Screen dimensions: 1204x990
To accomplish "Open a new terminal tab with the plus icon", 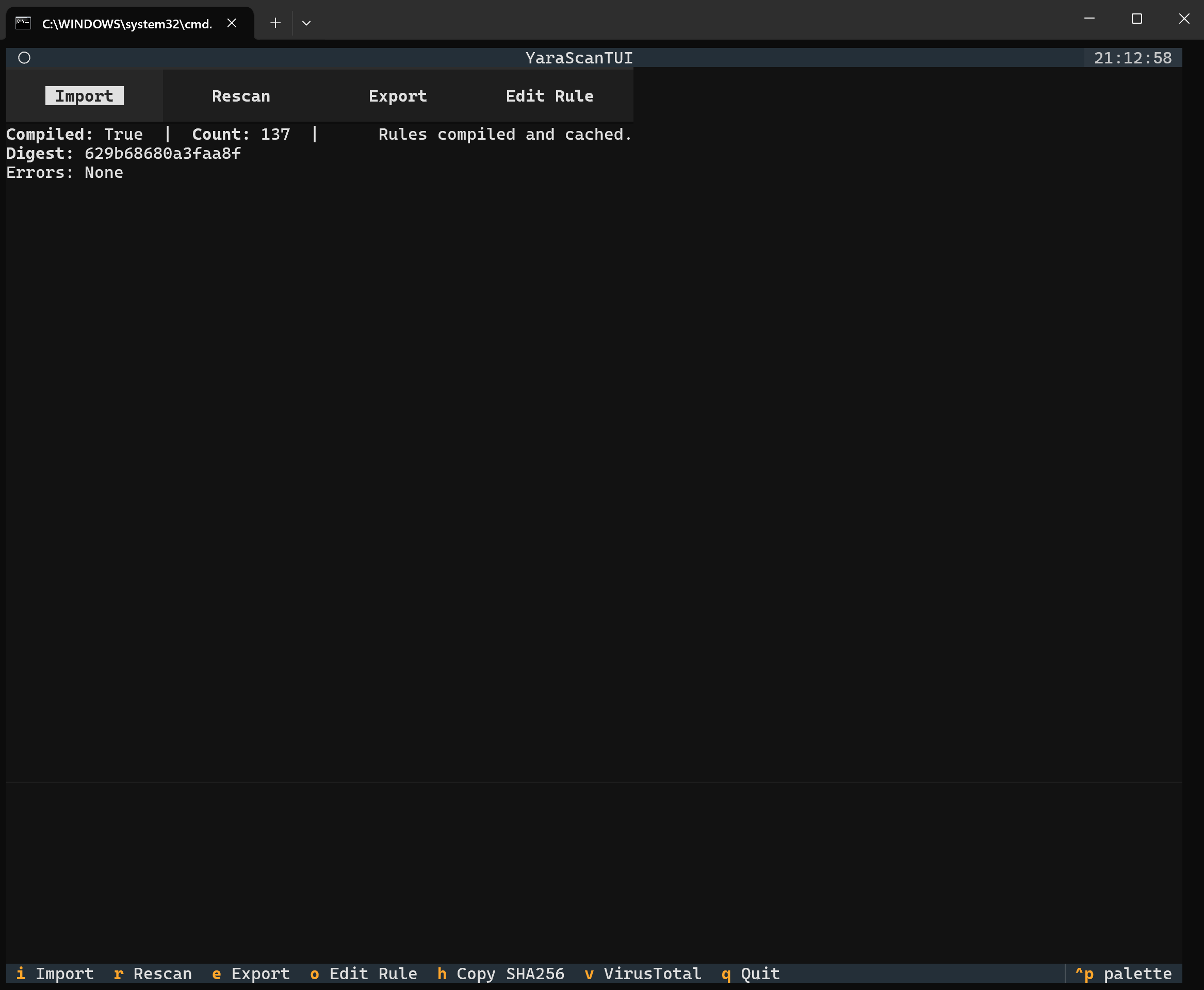I will [x=275, y=23].
